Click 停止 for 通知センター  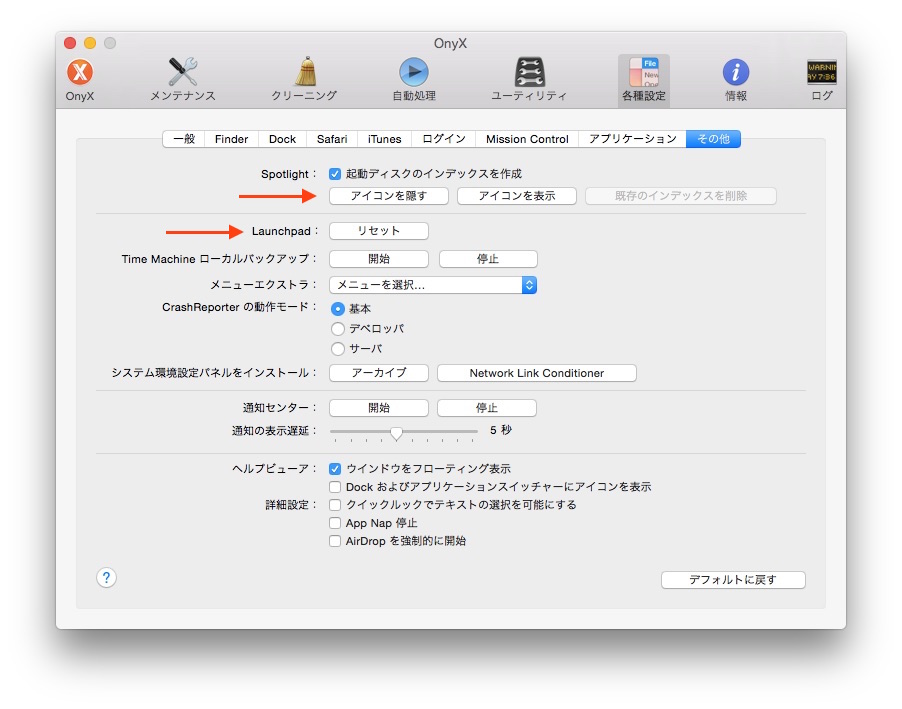pyautogui.click(x=487, y=408)
